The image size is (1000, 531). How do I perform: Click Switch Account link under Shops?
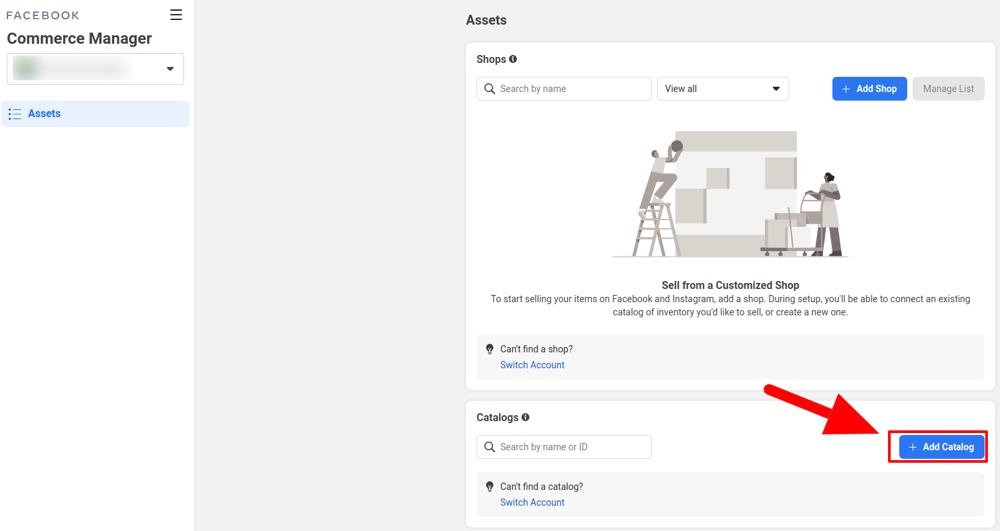tap(532, 365)
